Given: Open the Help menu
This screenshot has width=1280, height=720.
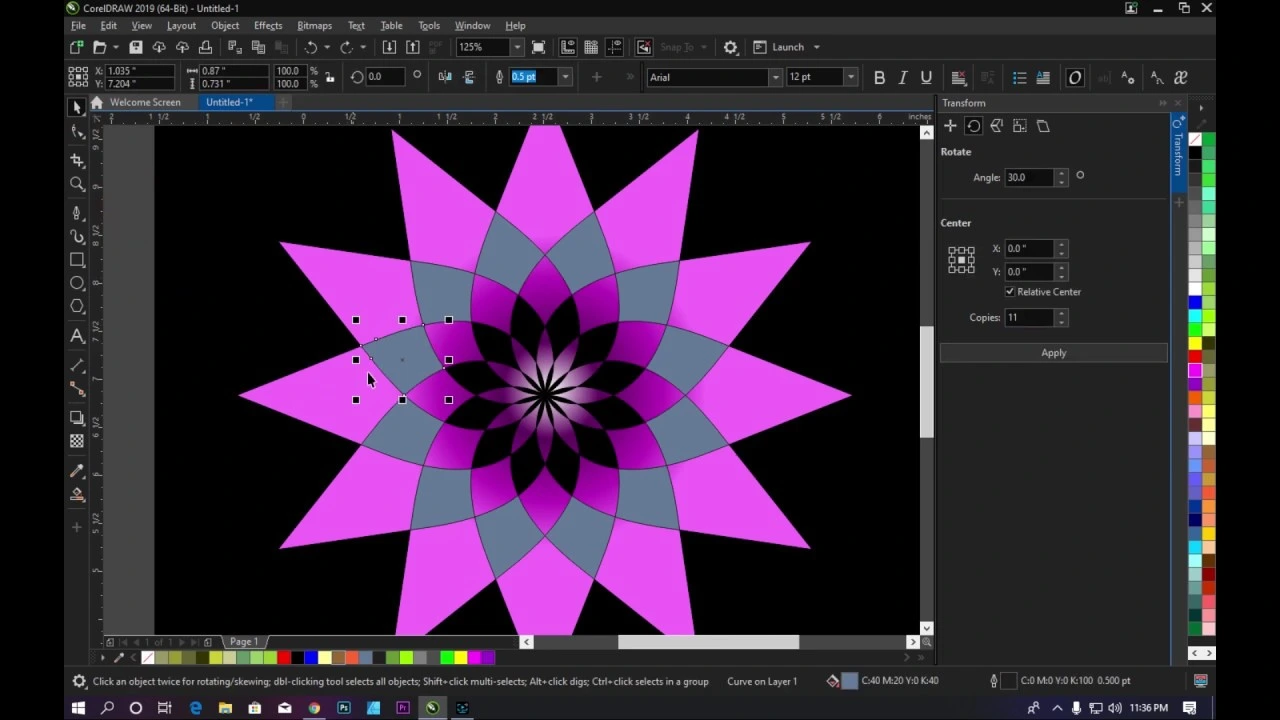Looking at the screenshot, I should (x=515, y=25).
